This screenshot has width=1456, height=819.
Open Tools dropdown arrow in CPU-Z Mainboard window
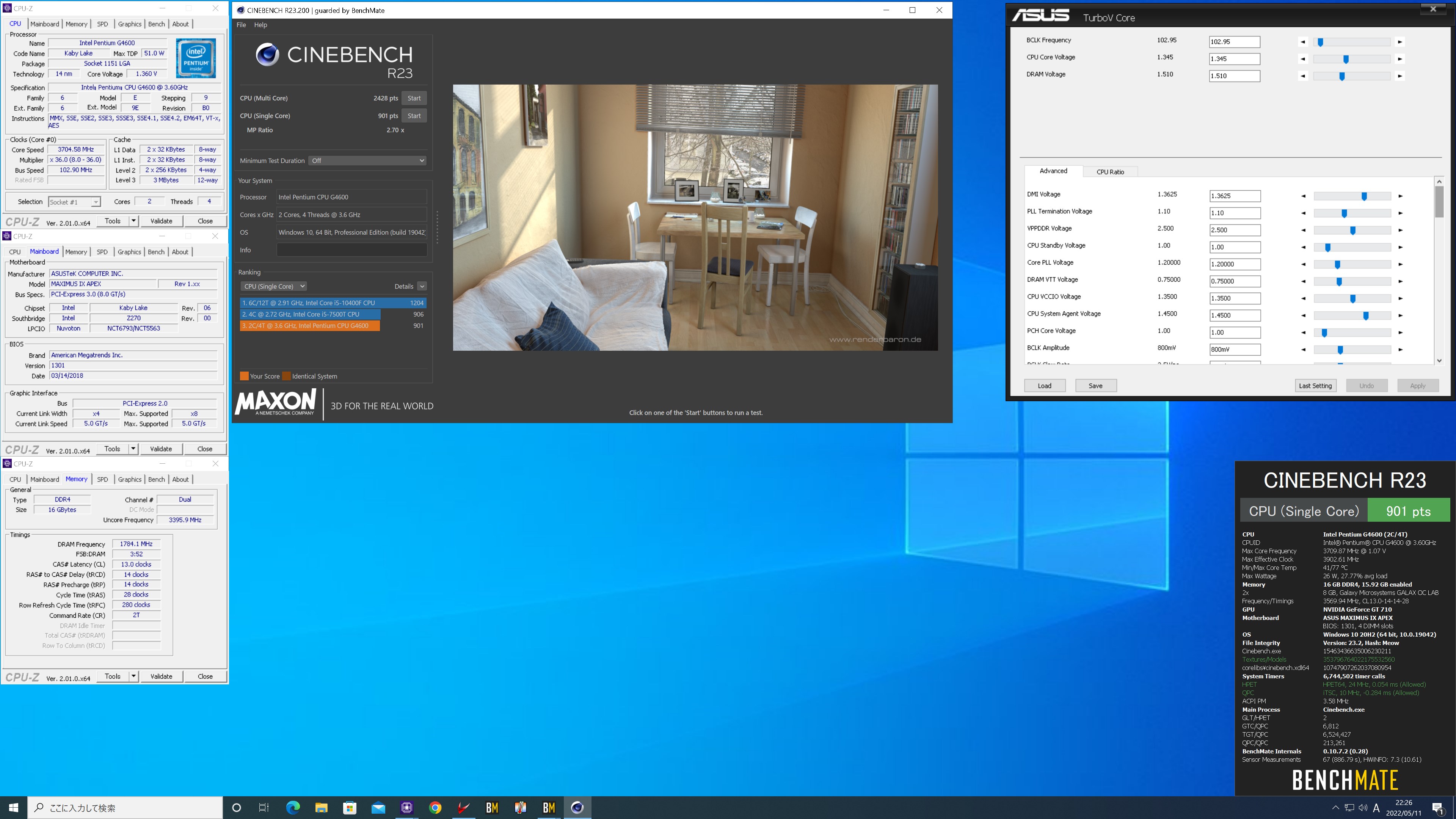pos(133,449)
